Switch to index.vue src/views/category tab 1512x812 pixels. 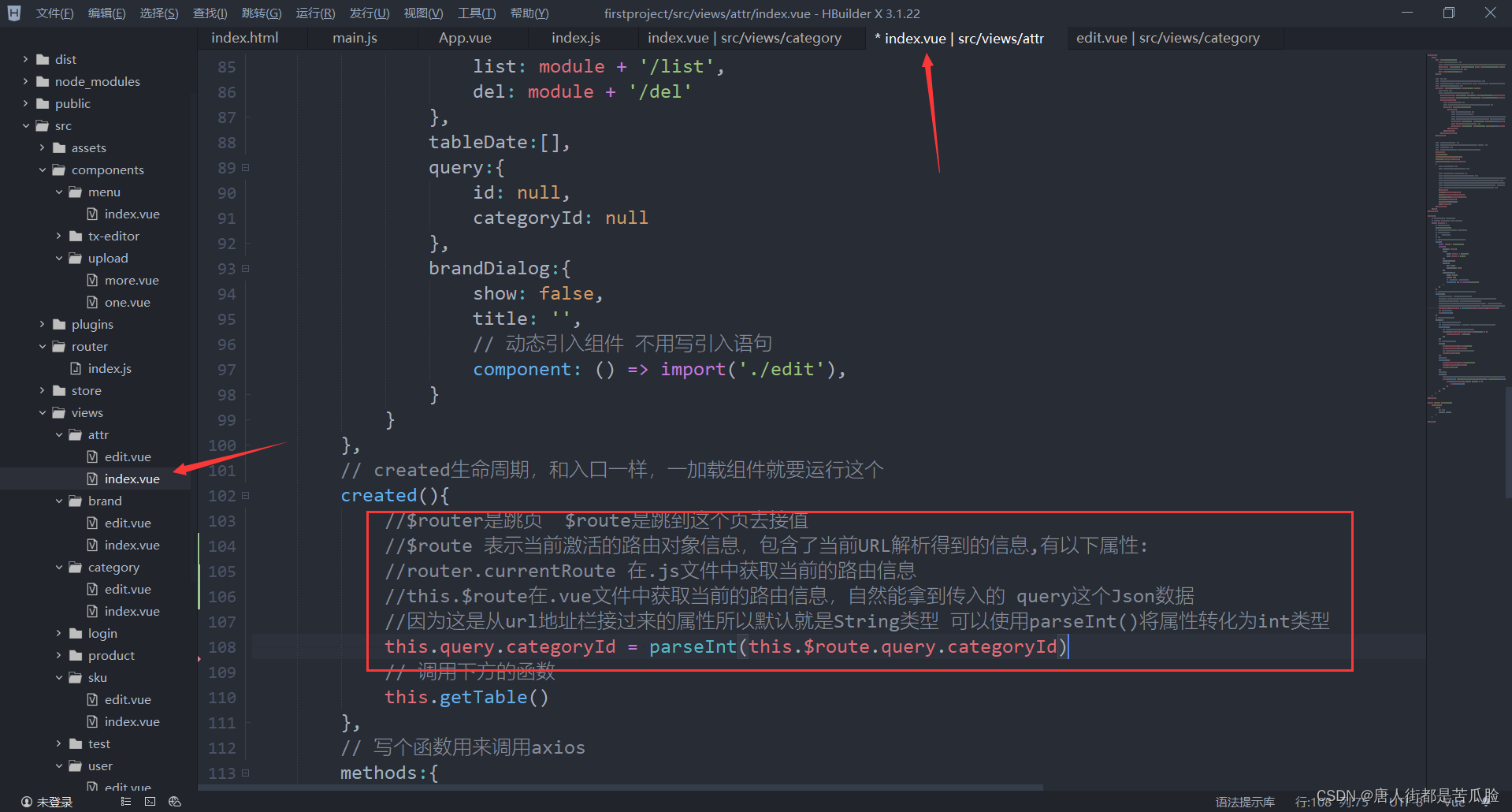745,38
